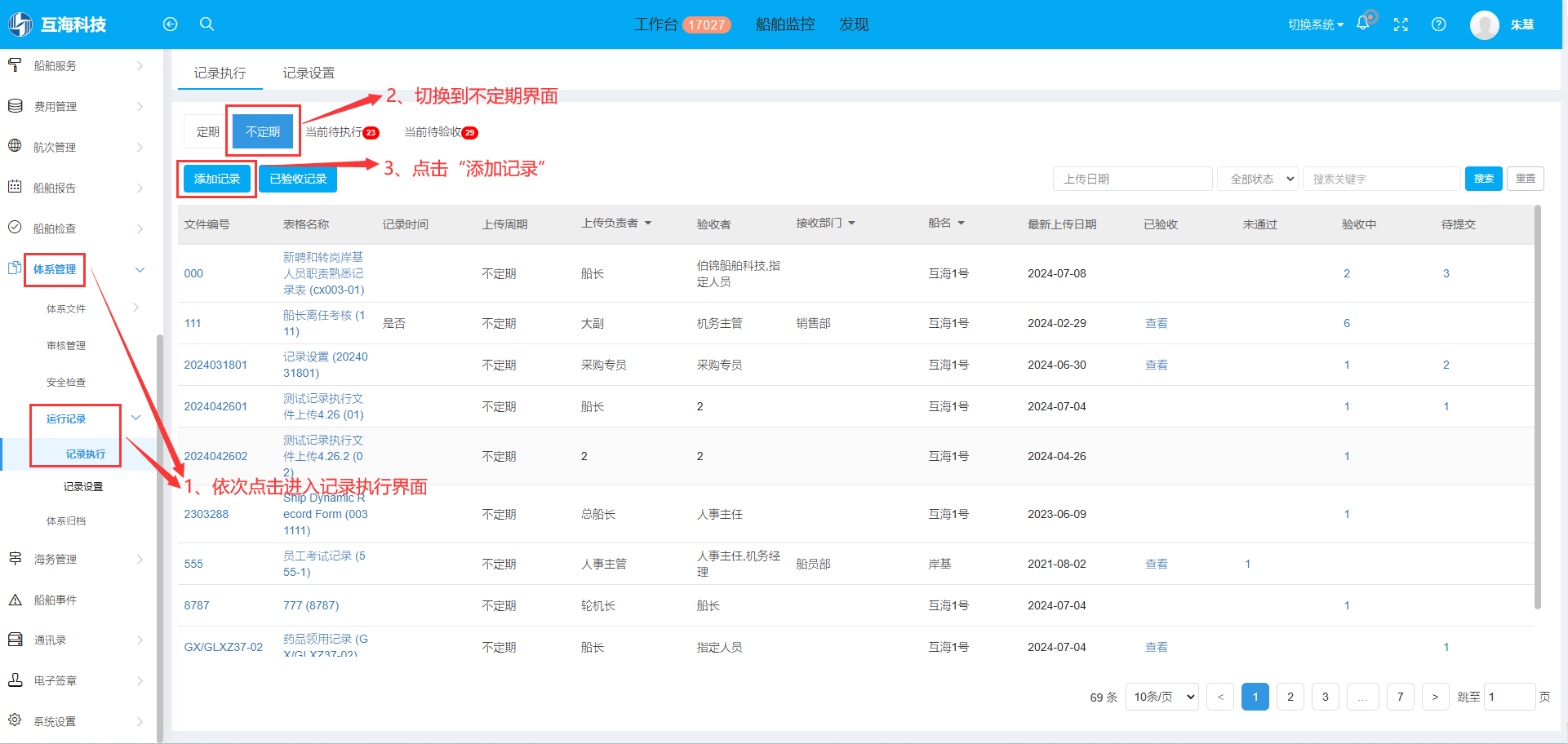Click the 互海科技 logo icon
The image size is (1568, 744).
20,24
